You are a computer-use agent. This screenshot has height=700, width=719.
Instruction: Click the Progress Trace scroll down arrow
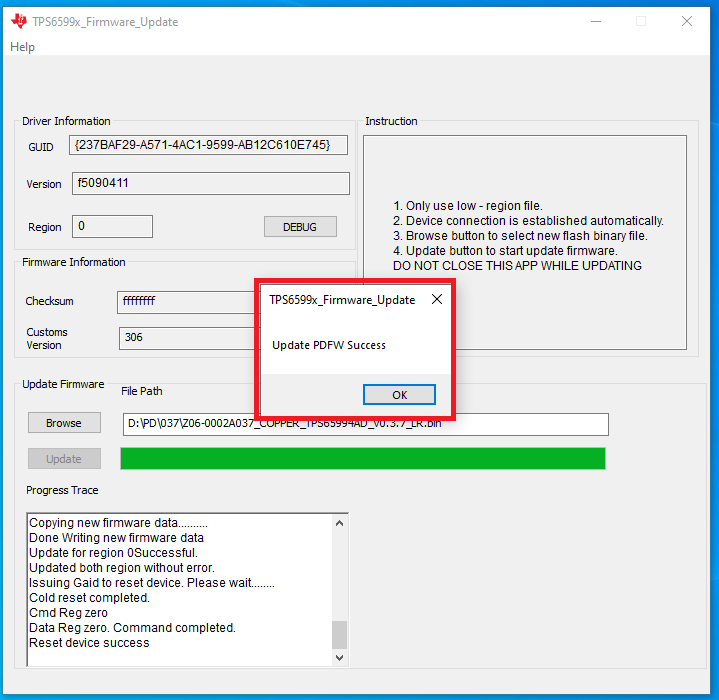[340, 657]
